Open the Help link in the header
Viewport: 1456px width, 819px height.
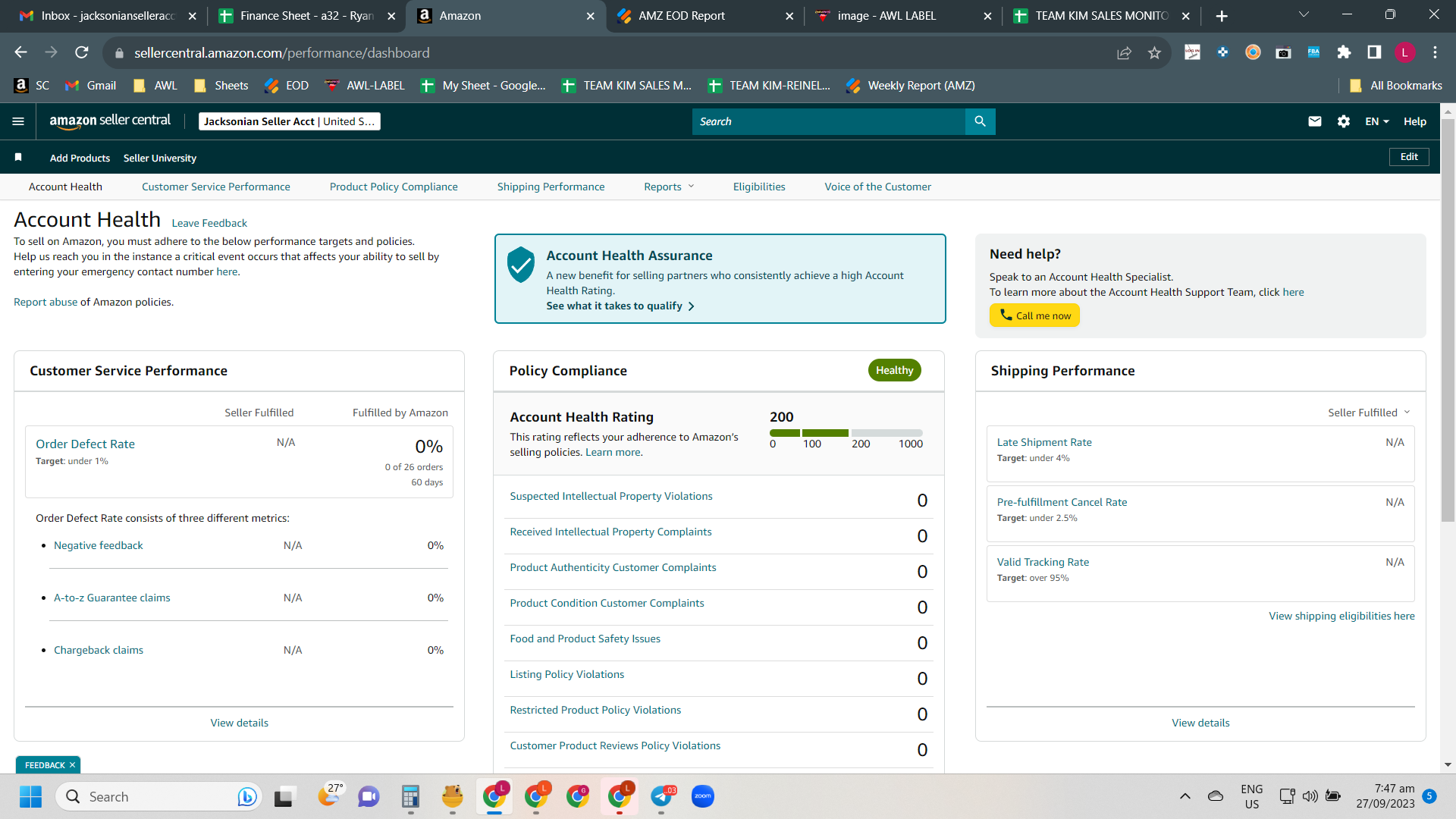point(1414,121)
